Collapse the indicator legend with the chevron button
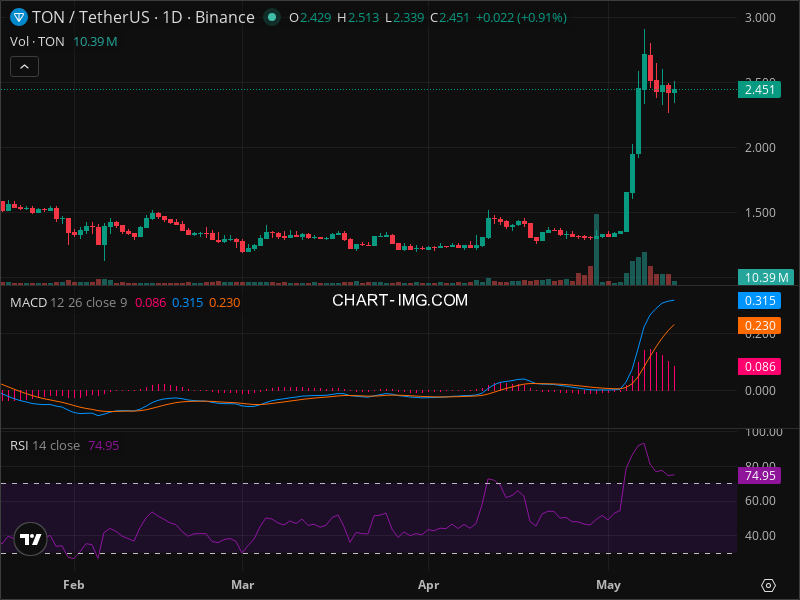Screen dimensions: 800x600 [24, 67]
